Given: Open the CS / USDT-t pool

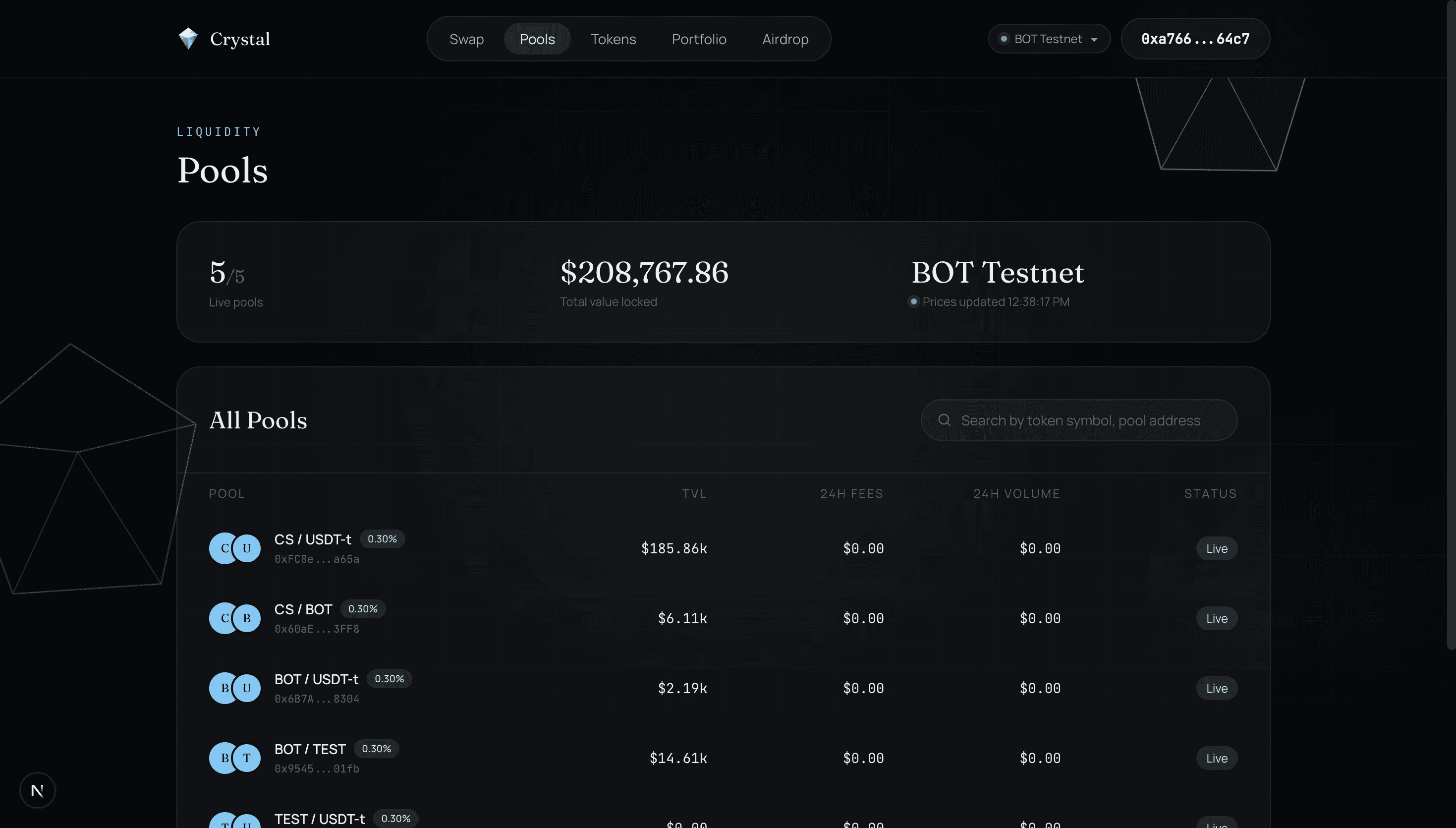Looking at the screenshot, I should point(723,548).
